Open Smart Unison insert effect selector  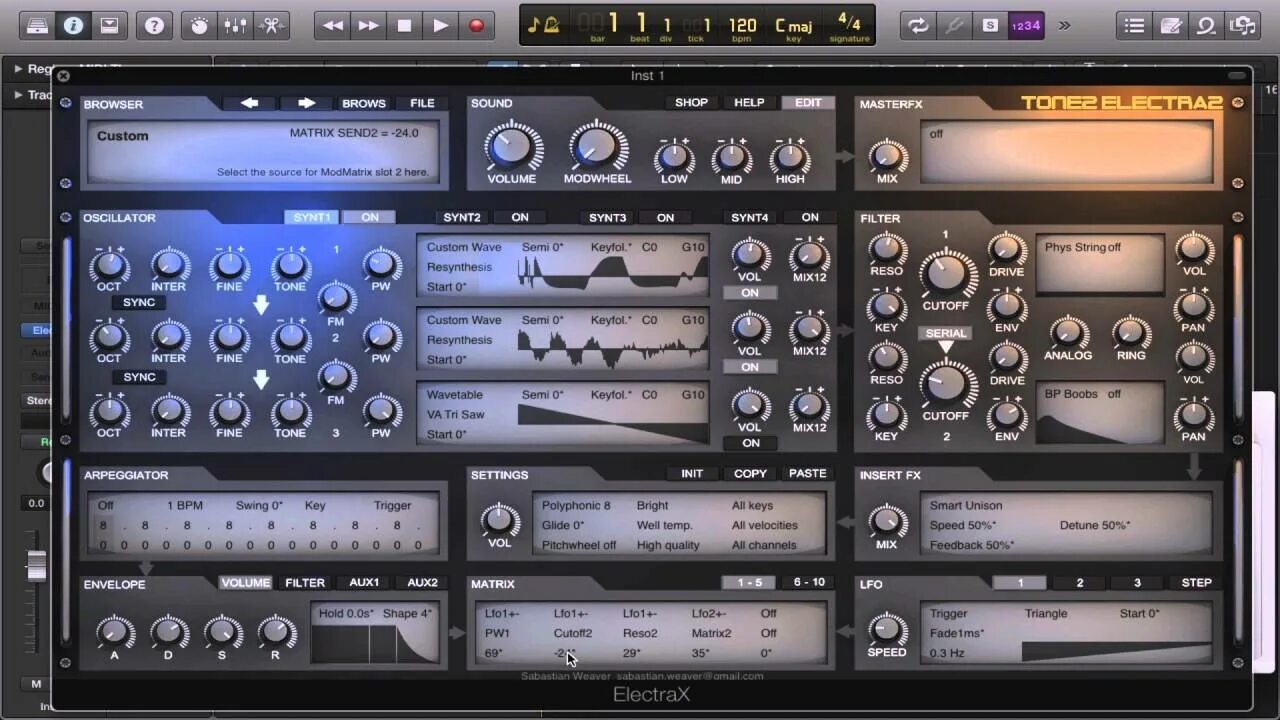coord(966,505)
